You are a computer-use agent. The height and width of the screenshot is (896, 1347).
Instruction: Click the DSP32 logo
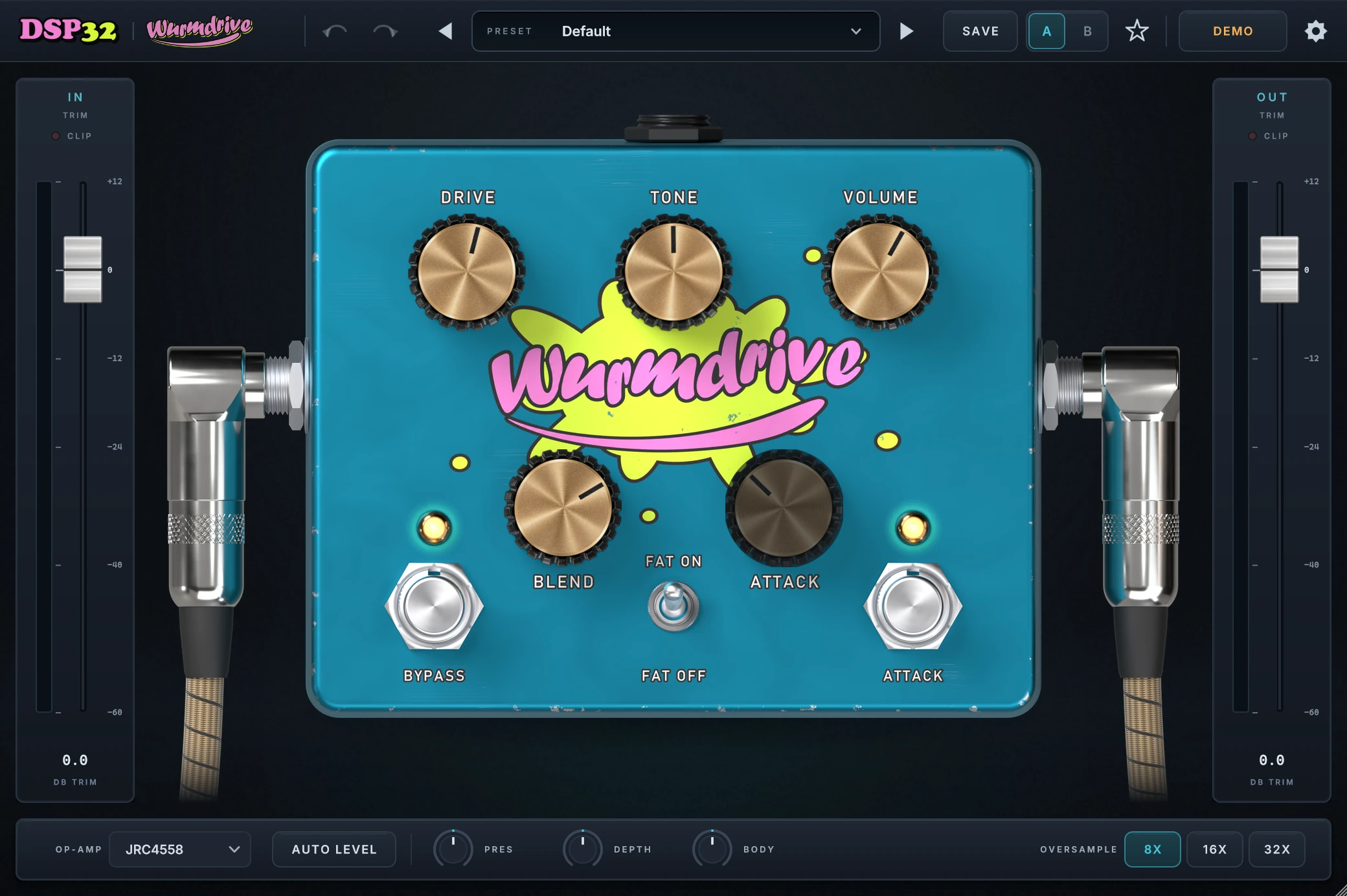(x=69, y=30)
